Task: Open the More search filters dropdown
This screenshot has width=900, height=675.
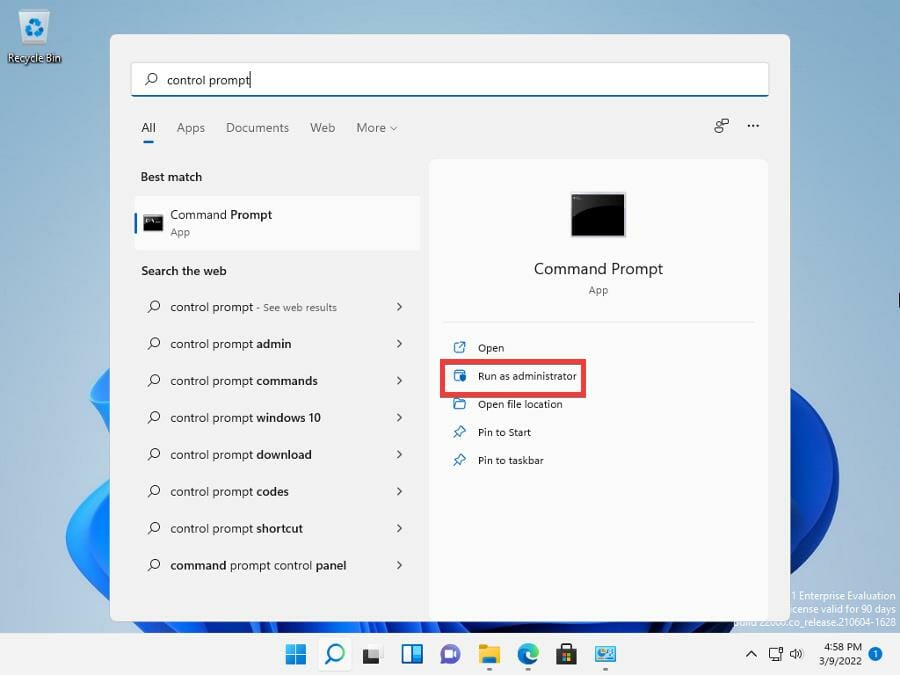Action: [376, 128]
